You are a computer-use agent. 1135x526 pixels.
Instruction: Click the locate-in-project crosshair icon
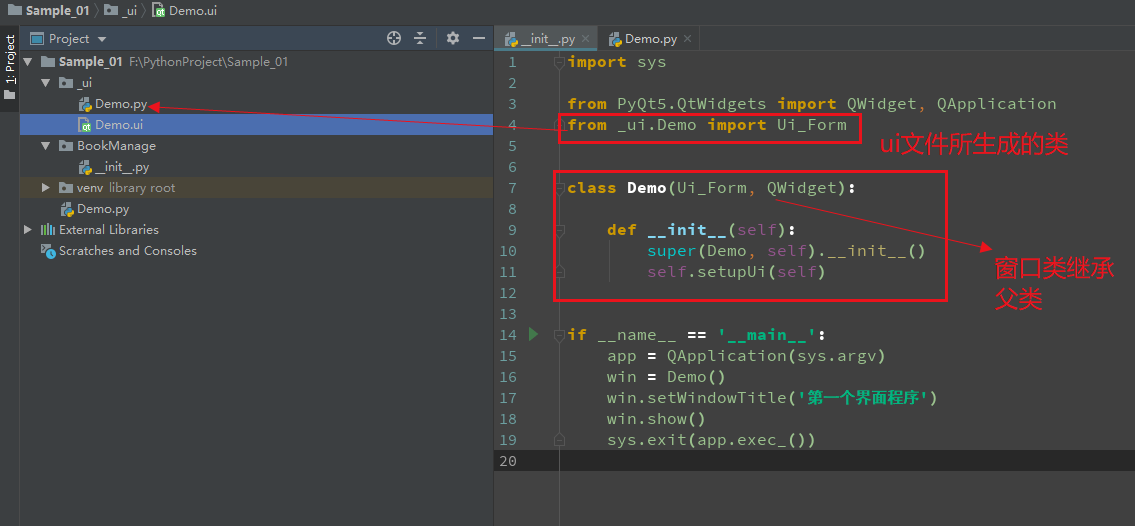point(394,38)
